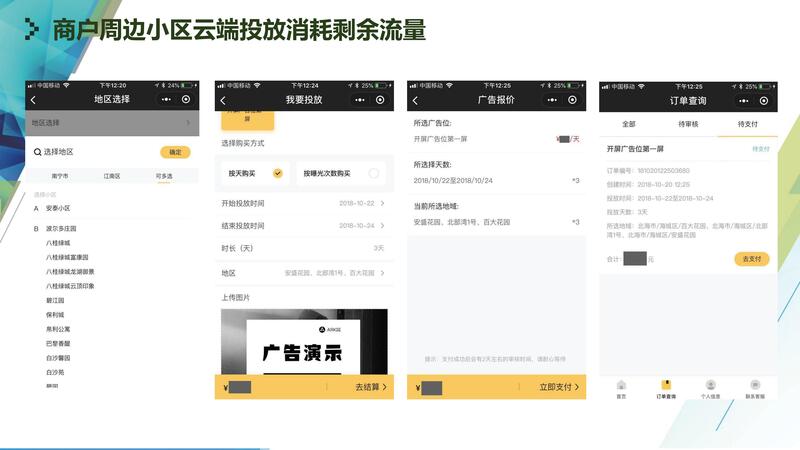Image resolution: width=800 pixels, height=450 pixels.
Task: Tap back arrow on 广告报价 screen
Action: pyautogui.click(x=415, y=100)
